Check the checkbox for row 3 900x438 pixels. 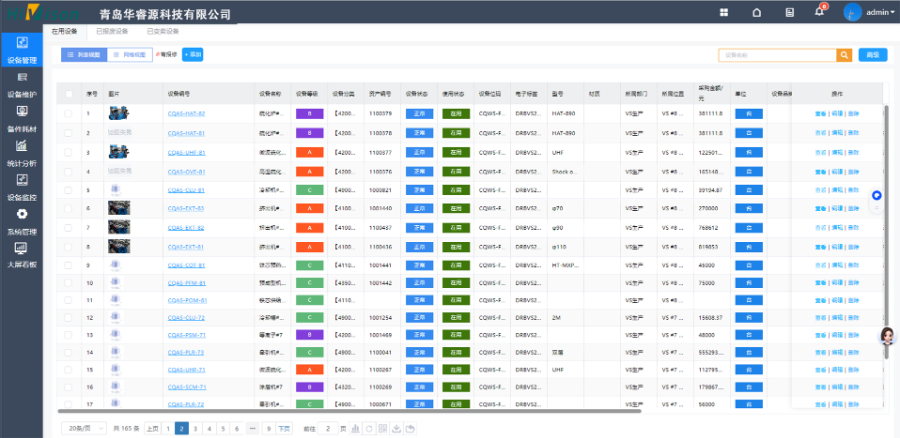(x=68, y=152)
